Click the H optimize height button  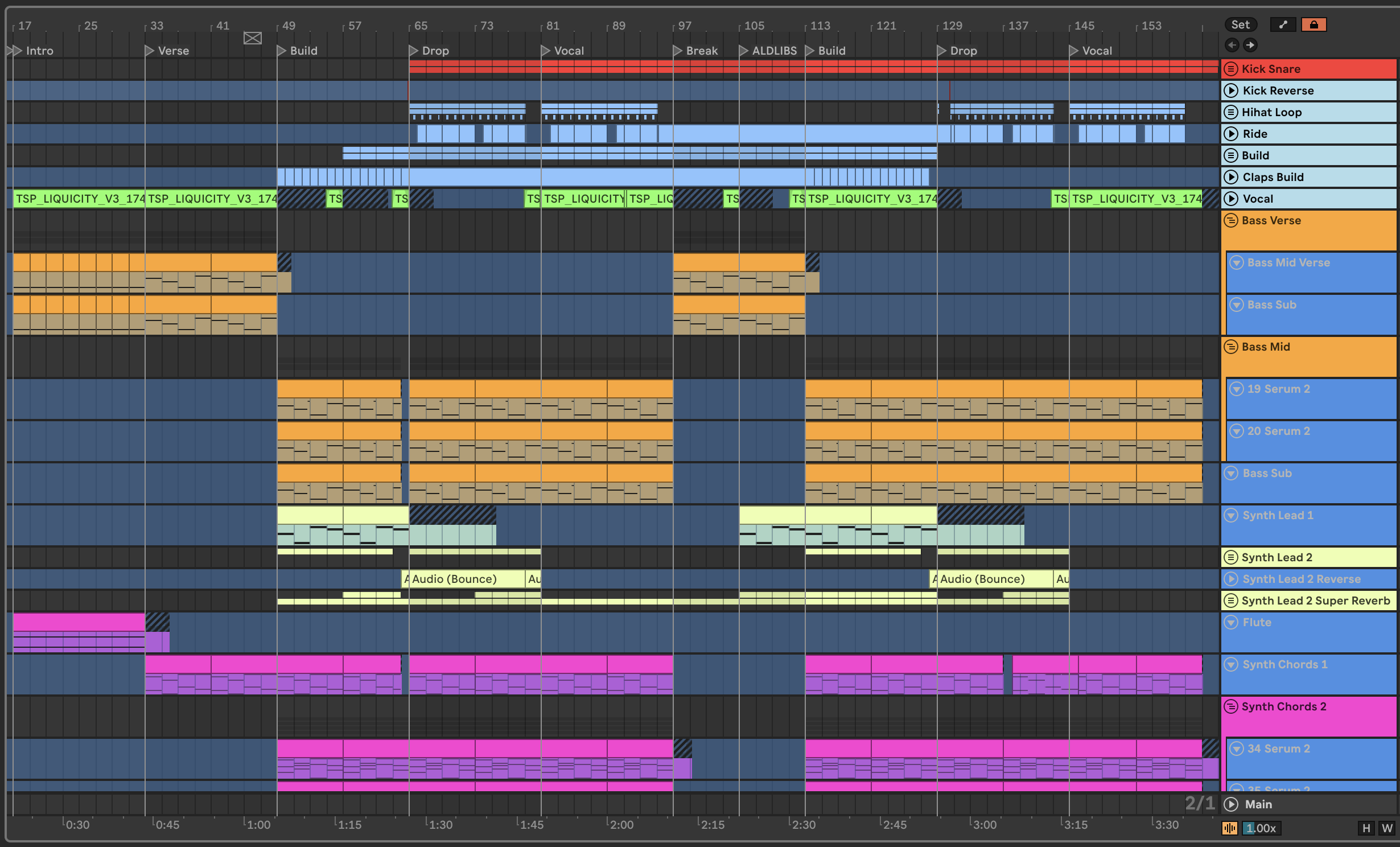point(1366,828)
